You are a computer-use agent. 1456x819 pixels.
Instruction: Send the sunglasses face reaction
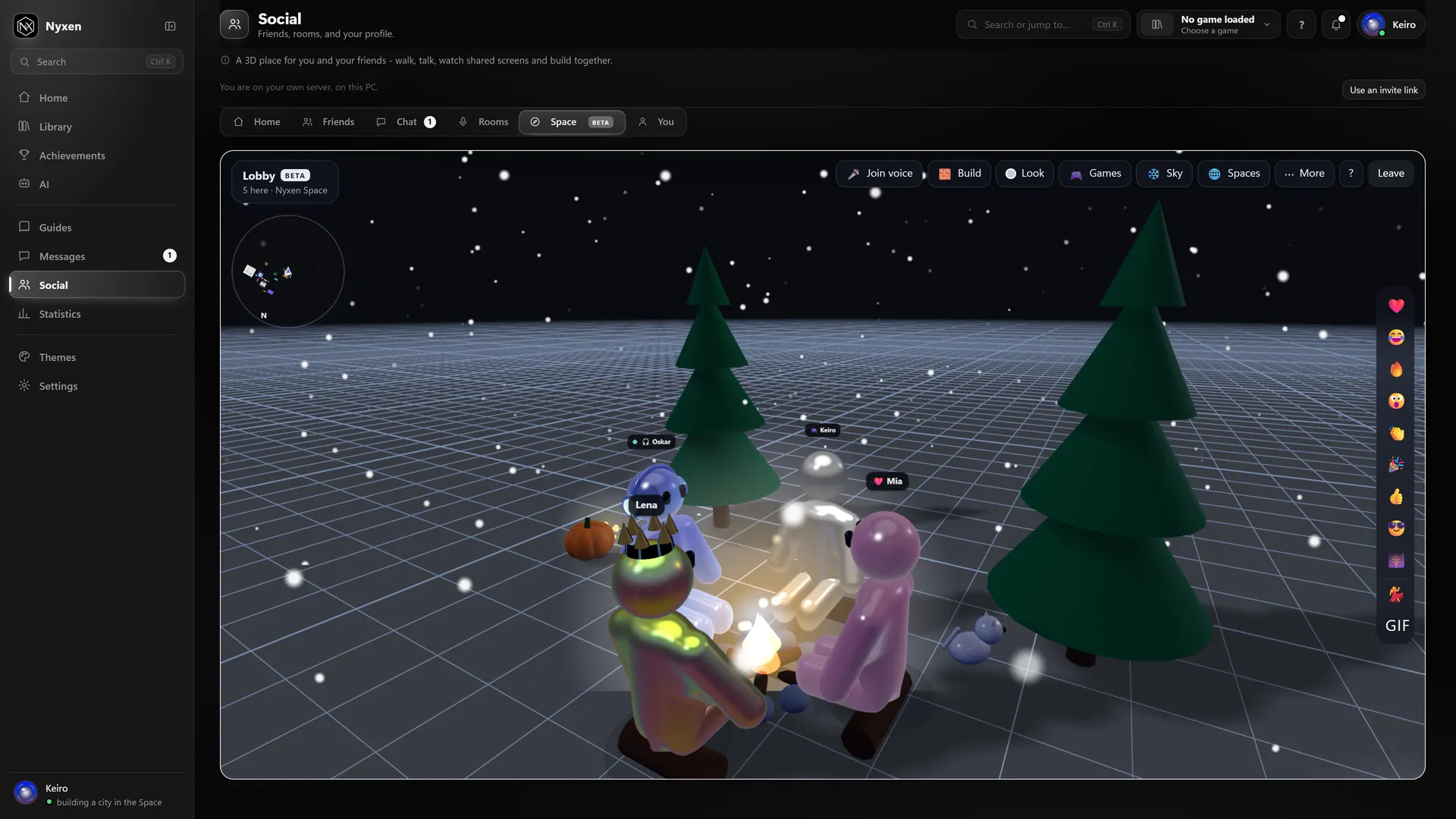1396,529
